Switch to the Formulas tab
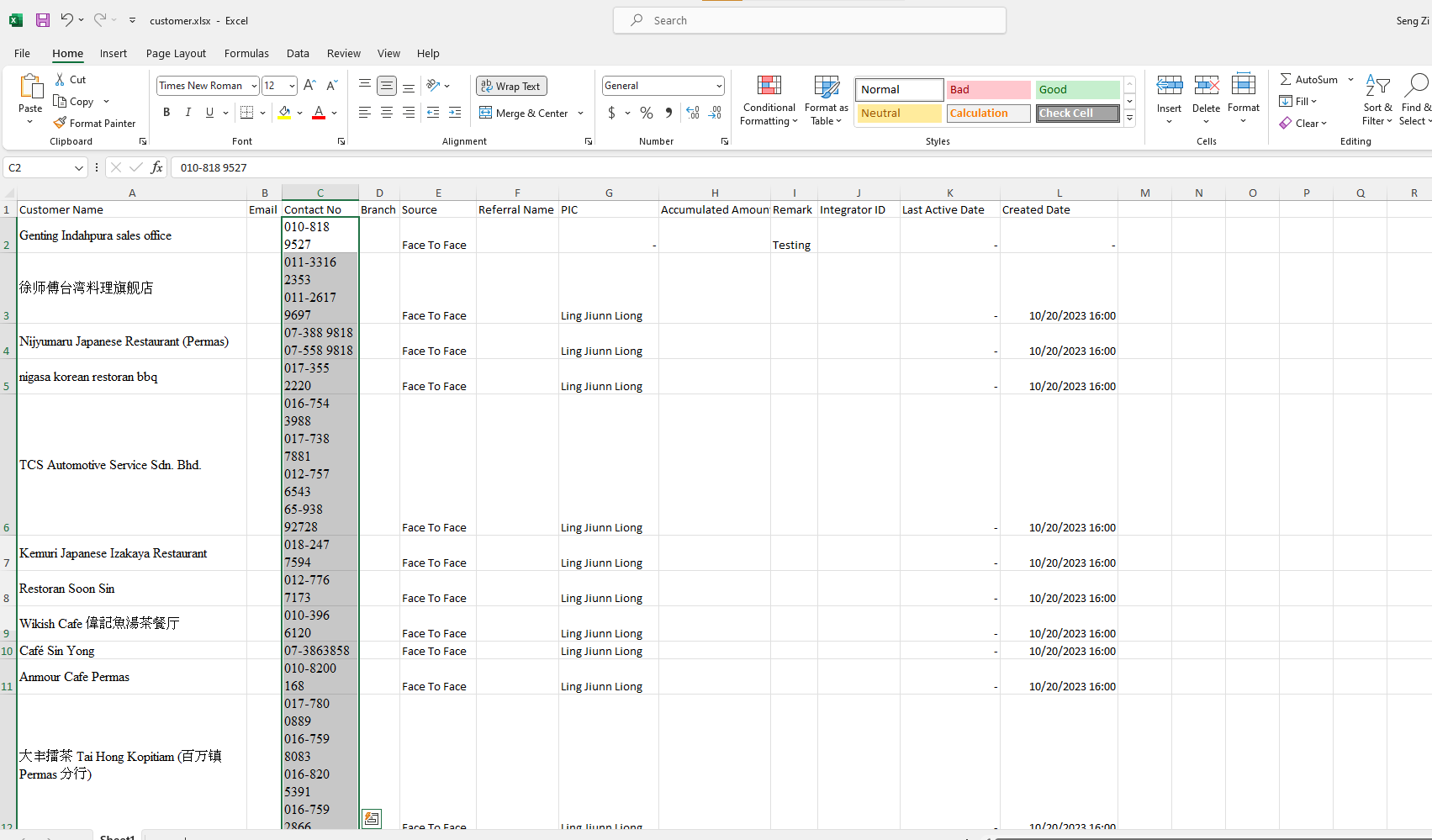1432x840 pixels. (x=246, y=53)
